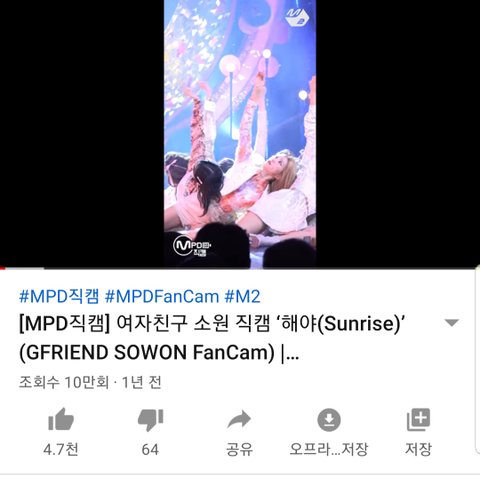Open the #MPD직캠 hashtag link

click(59, 296)
